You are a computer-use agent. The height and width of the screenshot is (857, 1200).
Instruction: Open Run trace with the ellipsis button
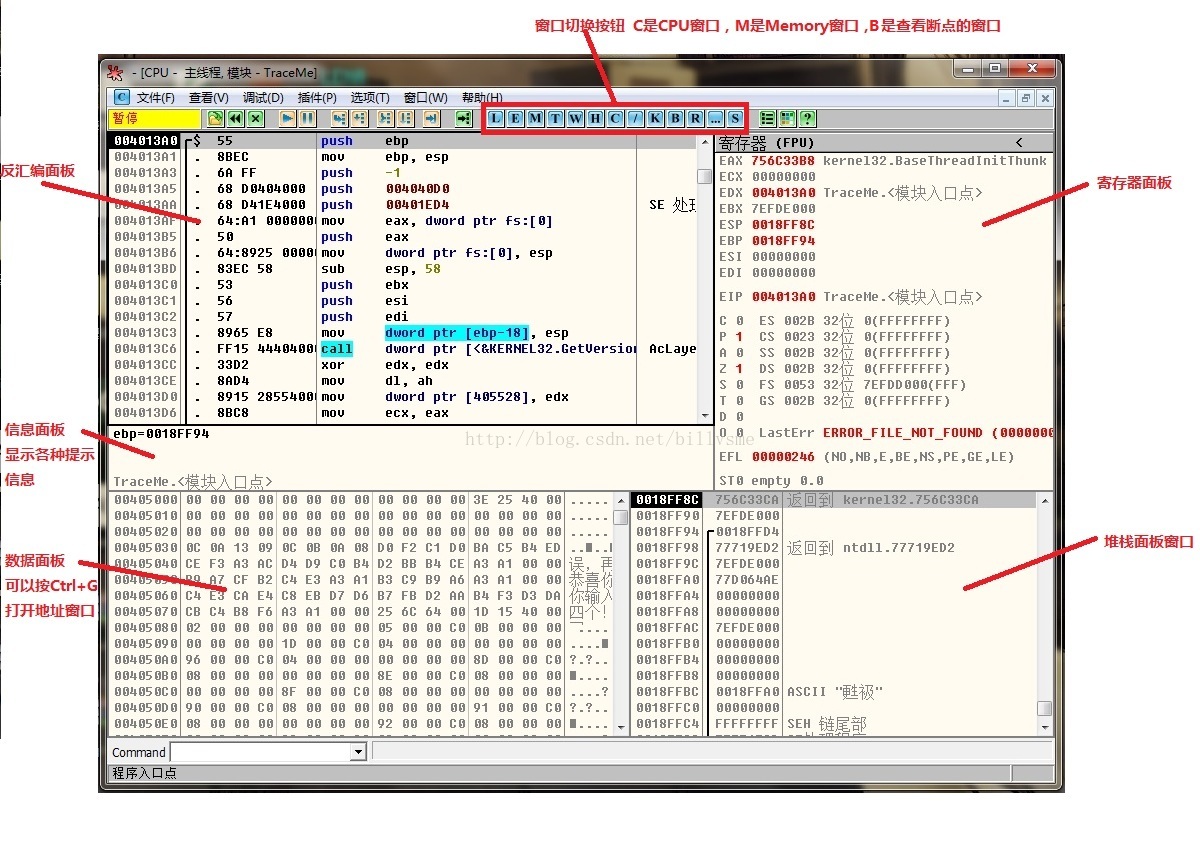point(716,118)
